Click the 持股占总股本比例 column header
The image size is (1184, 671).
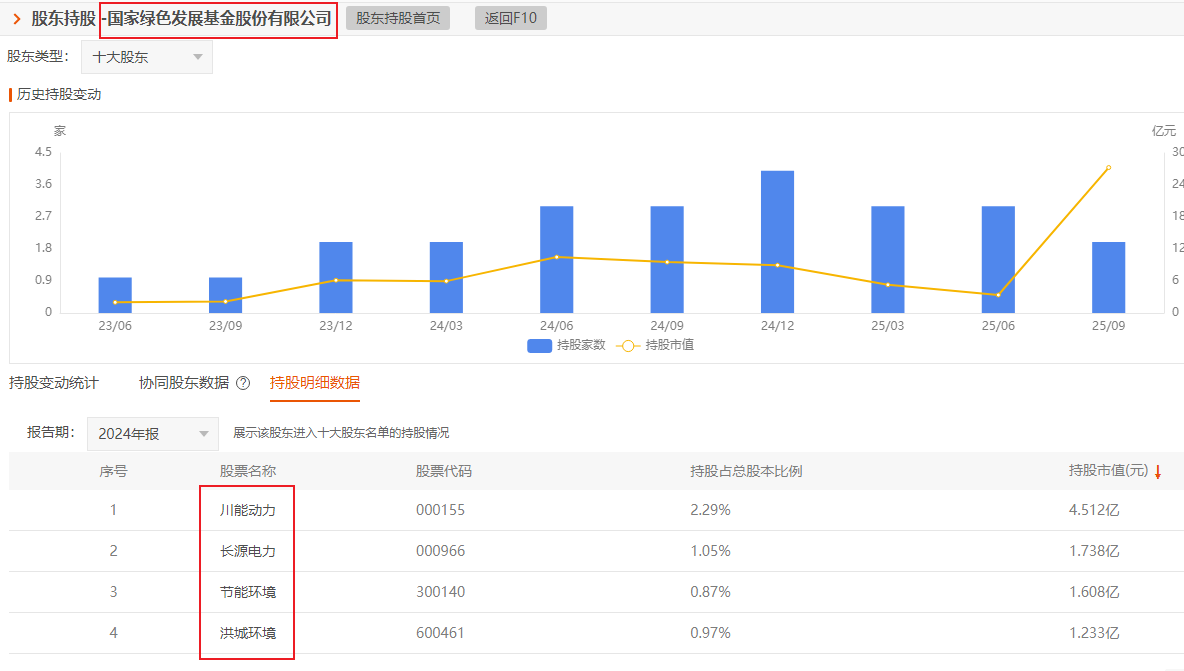pos(746,472)
